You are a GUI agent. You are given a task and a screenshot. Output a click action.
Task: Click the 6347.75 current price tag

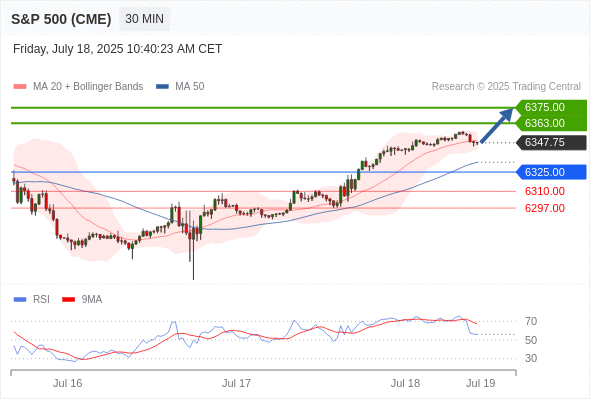[550, 142]
